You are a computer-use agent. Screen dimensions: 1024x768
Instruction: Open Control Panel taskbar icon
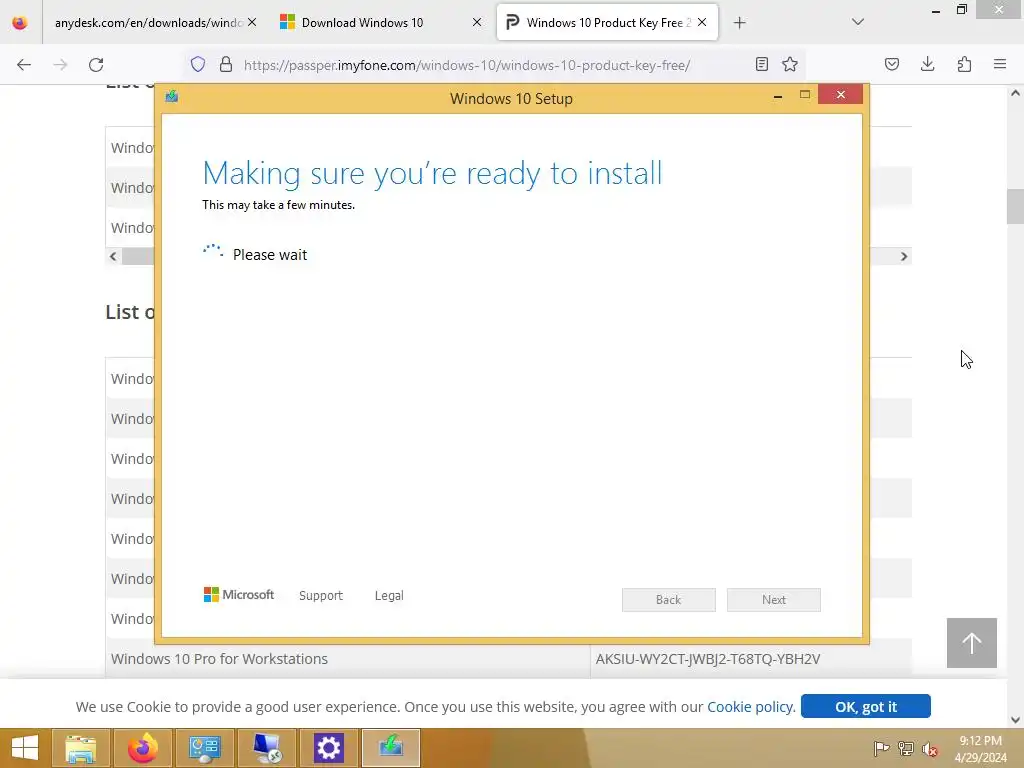[x=204, y=748]
